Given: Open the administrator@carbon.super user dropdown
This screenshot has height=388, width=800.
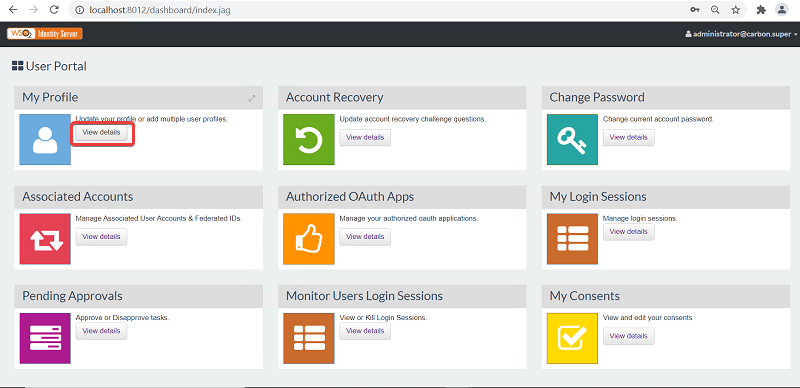Looking at the screenshot, I should point(741,34).
